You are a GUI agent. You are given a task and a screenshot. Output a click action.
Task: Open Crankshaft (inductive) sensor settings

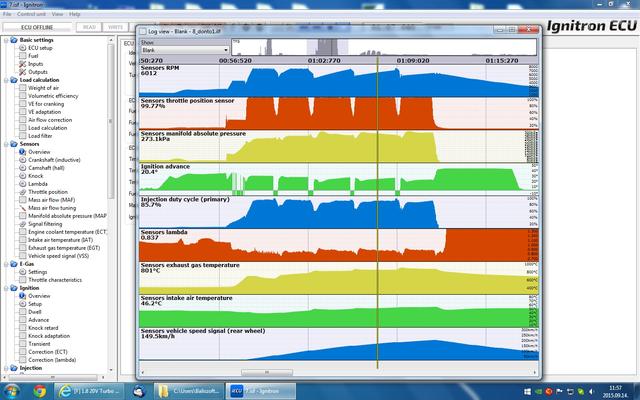click(x=54, y=160)
